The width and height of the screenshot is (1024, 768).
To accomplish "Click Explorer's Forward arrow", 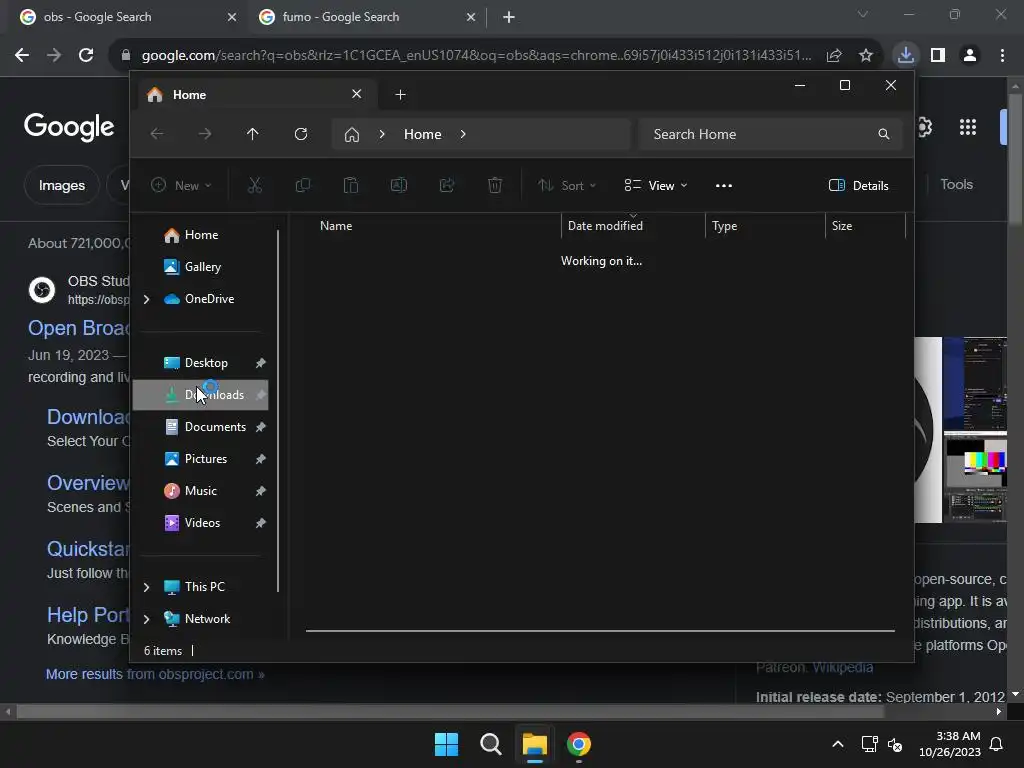I will [x=204, y=134].
